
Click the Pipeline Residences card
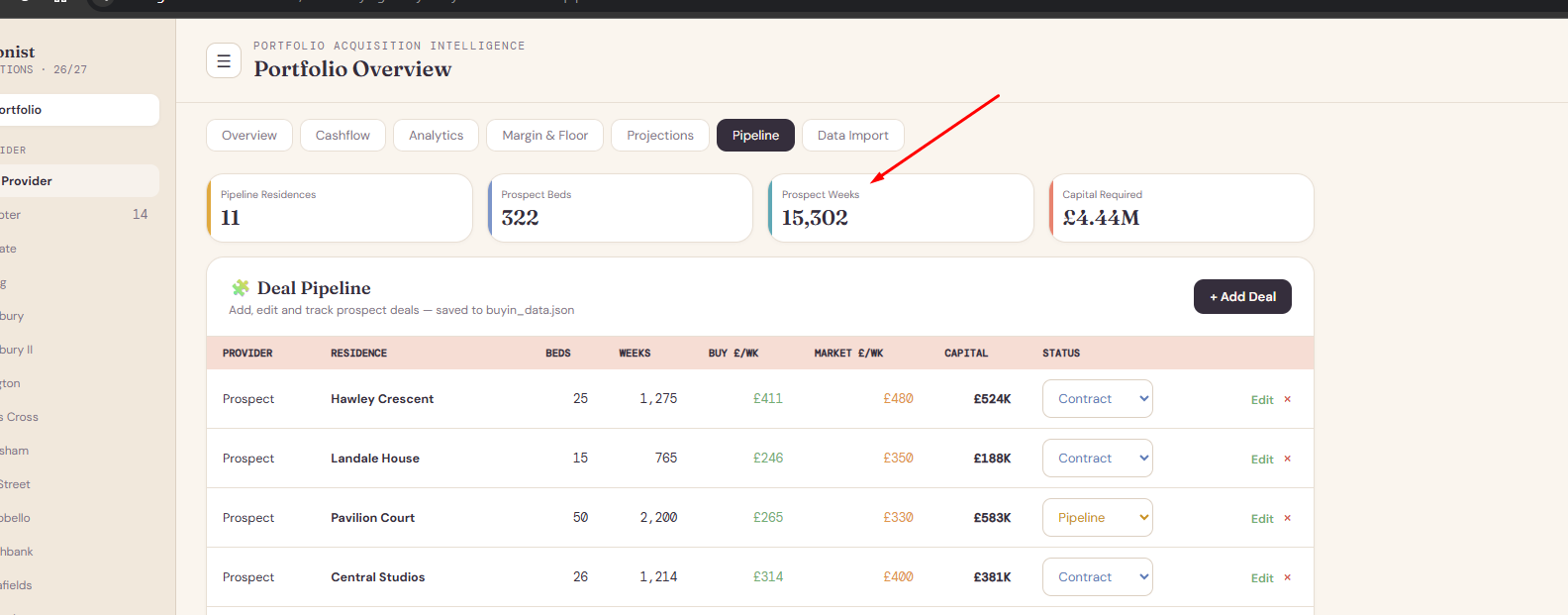tap(340, 208)
